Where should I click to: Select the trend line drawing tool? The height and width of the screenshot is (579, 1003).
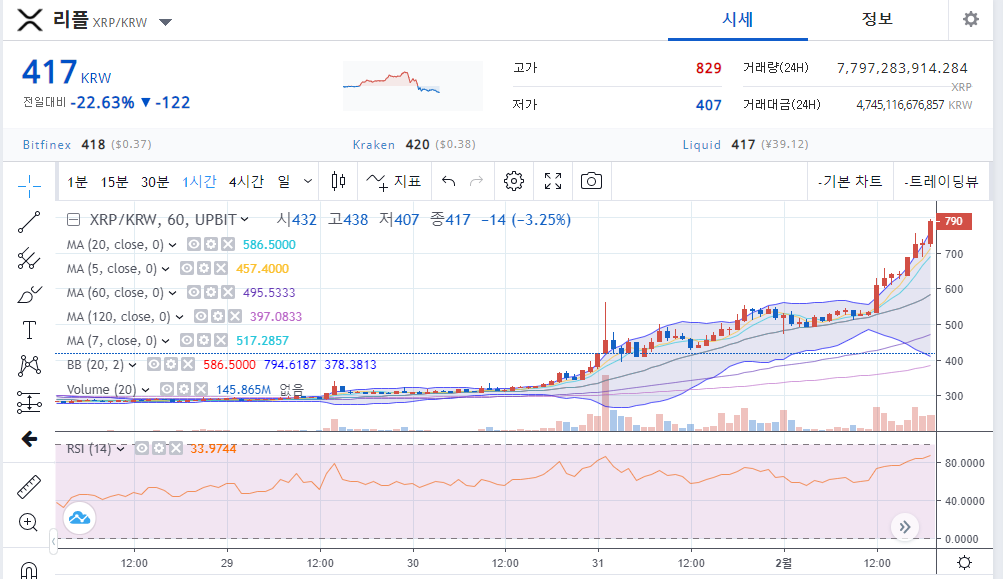[29, 222]
